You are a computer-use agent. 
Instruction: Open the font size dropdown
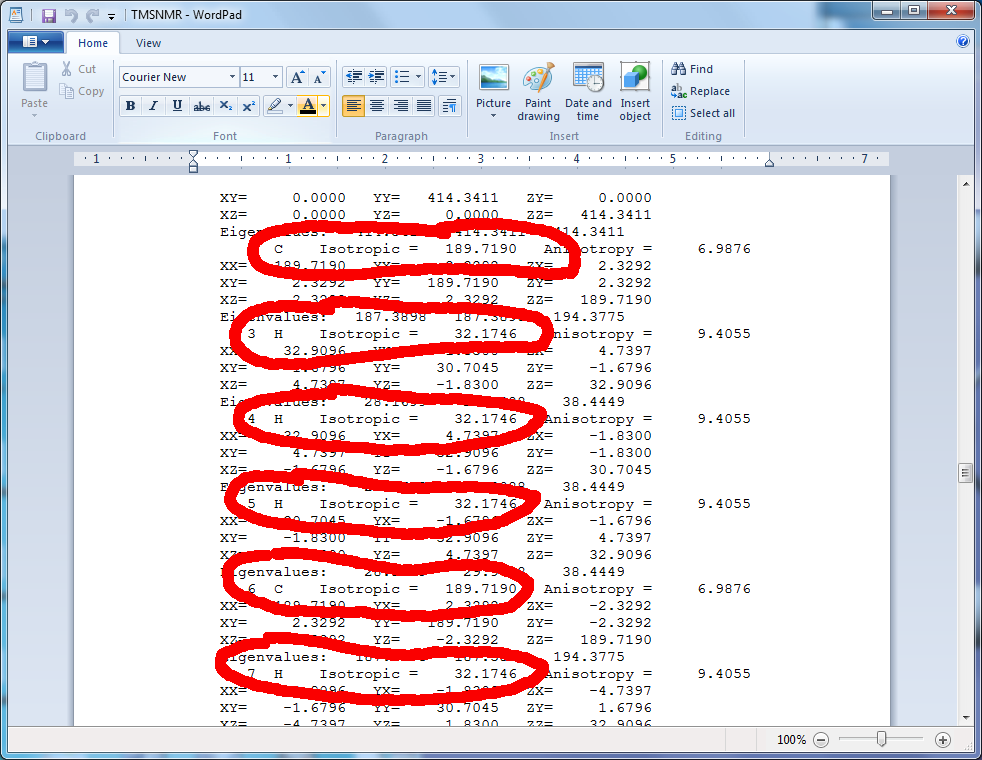[x=274, y=77]
